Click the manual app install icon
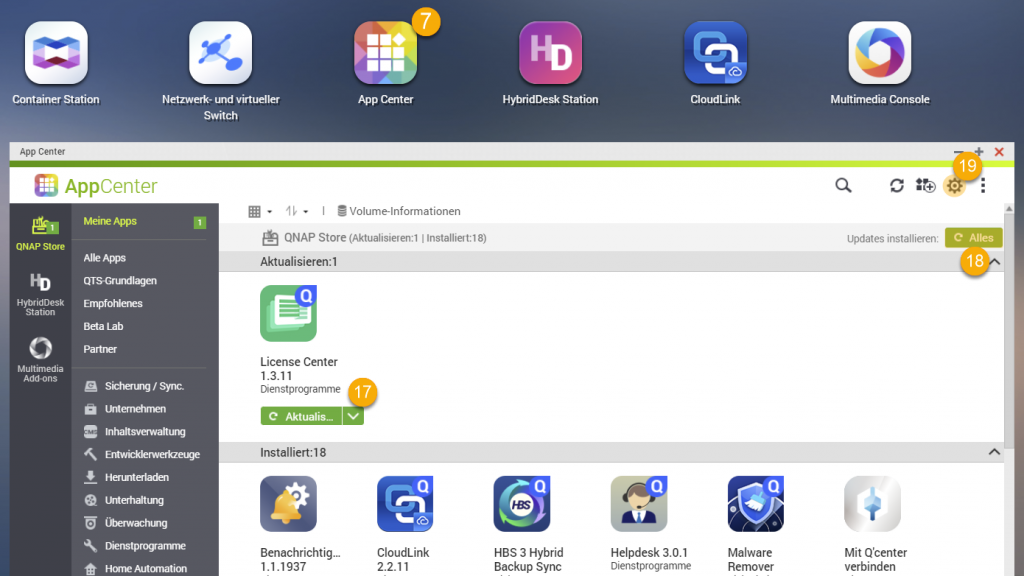The image size is (1024, 576). [x=925, y=185]
